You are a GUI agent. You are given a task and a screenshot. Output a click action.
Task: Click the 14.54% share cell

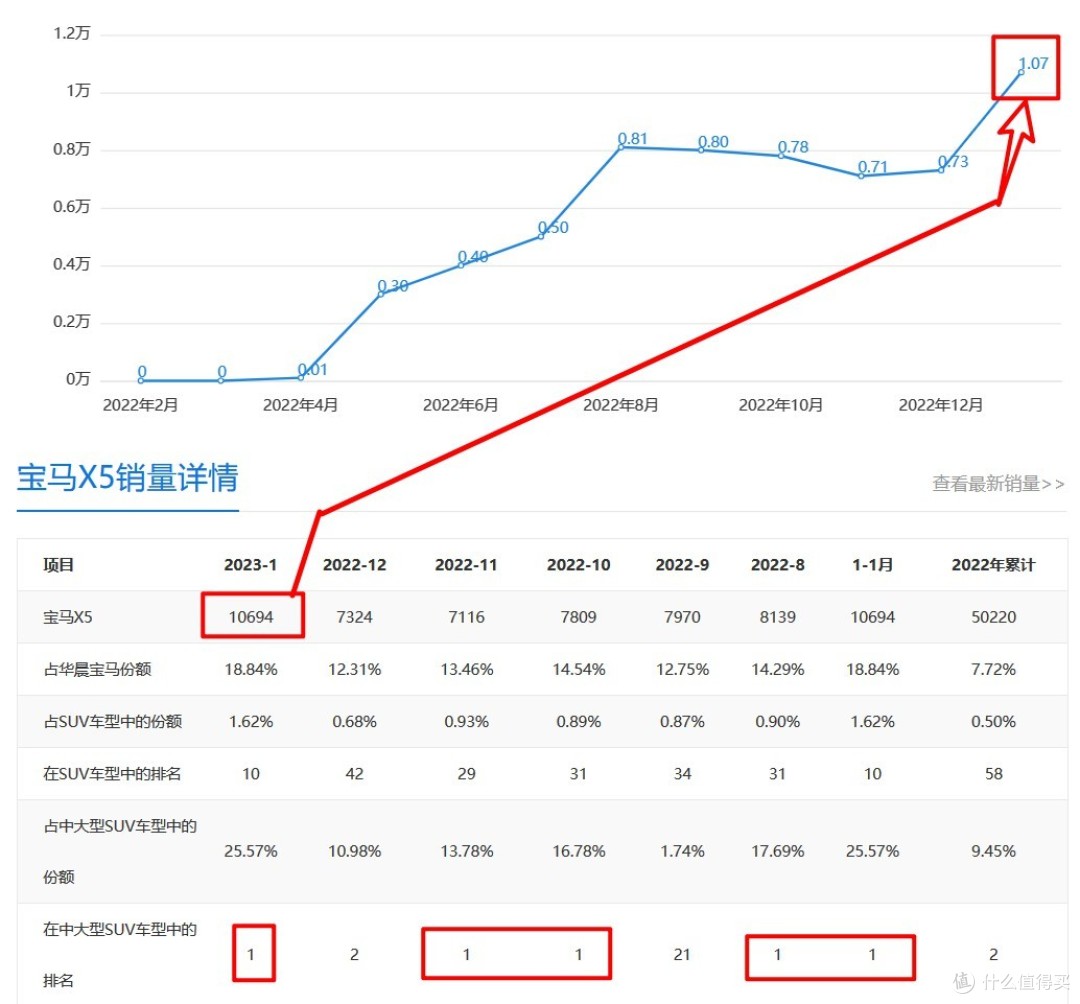point(579,669)
